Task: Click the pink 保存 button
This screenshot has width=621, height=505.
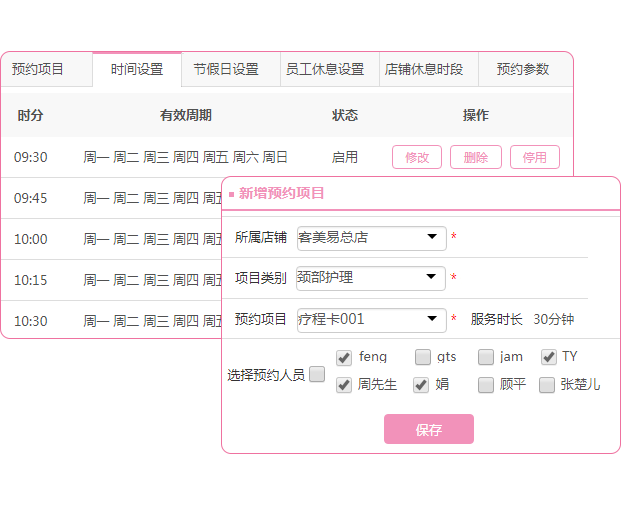Action: 428,430
